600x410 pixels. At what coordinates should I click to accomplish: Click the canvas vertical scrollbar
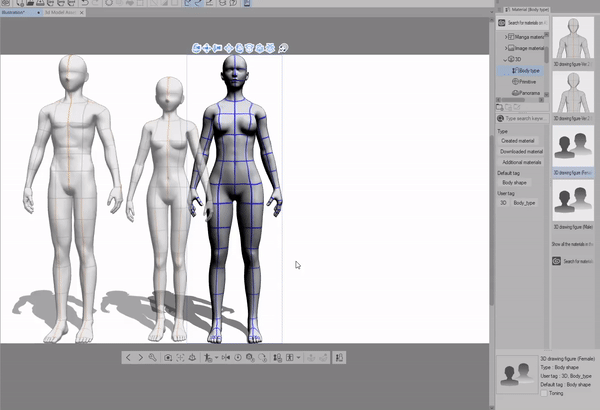point(492,220)
